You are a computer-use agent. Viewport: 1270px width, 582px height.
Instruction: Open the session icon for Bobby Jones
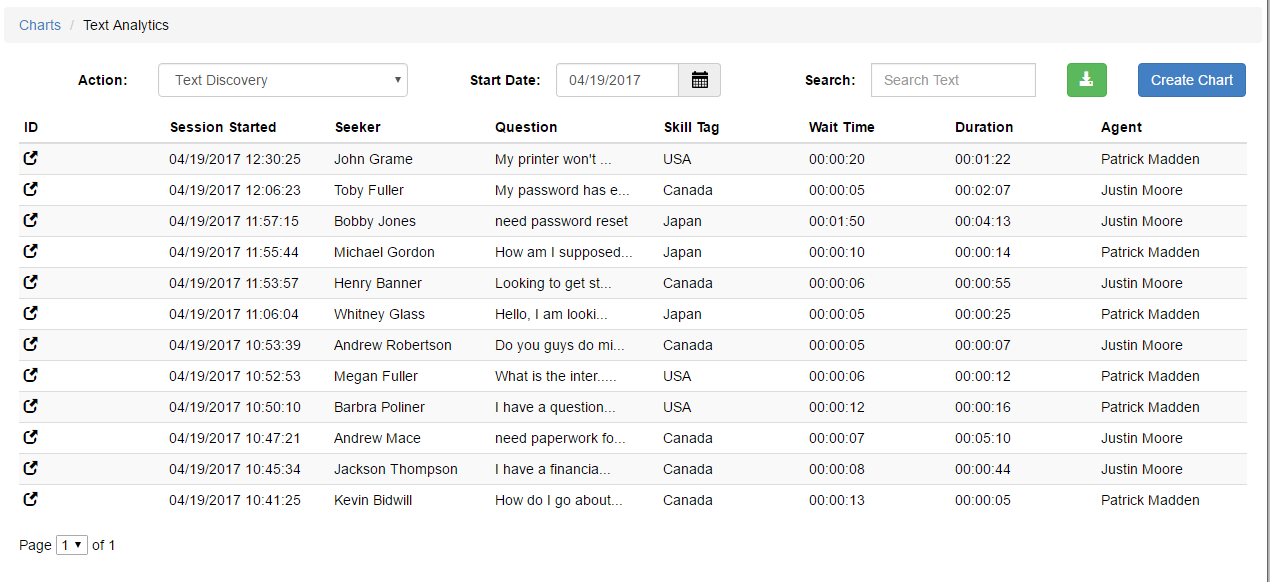pyautogui.click(x=31, y=220)
